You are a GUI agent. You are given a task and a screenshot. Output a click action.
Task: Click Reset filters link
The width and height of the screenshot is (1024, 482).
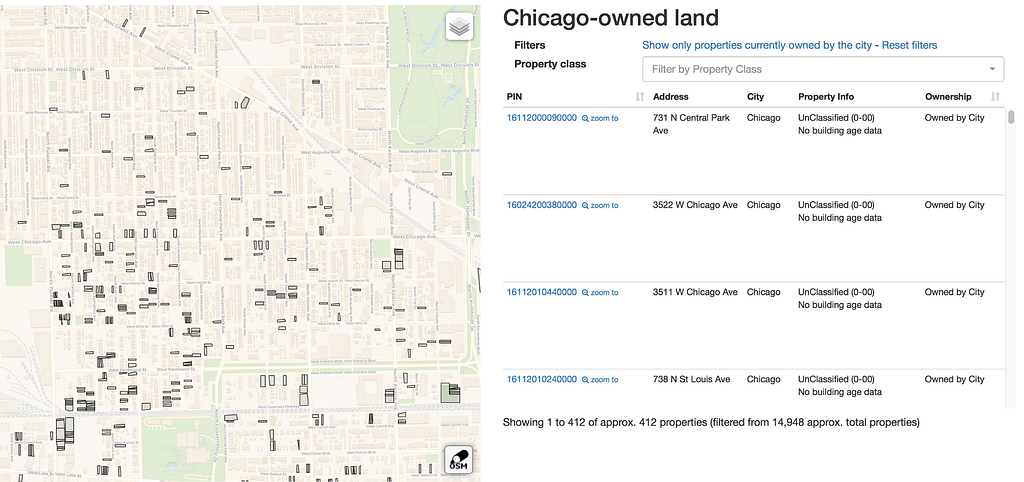point(909,45)
